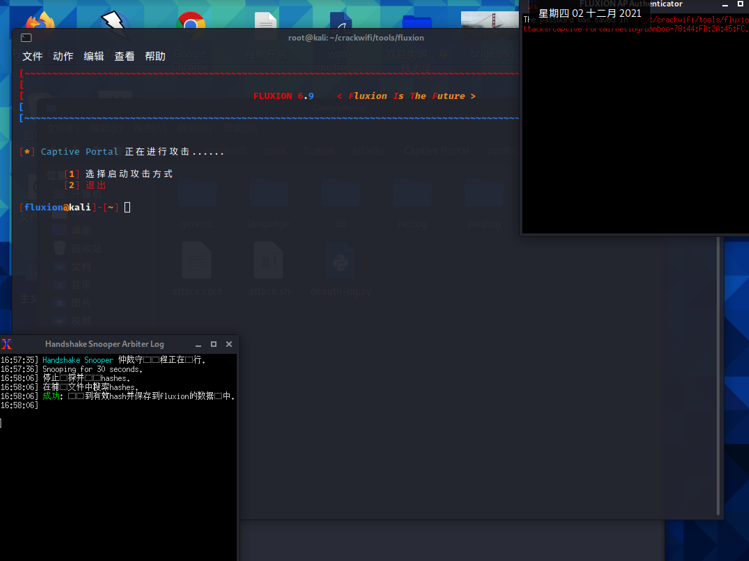Open the 动作 menu in the terminal
749x561 pixels.
[x=63, y=56]
